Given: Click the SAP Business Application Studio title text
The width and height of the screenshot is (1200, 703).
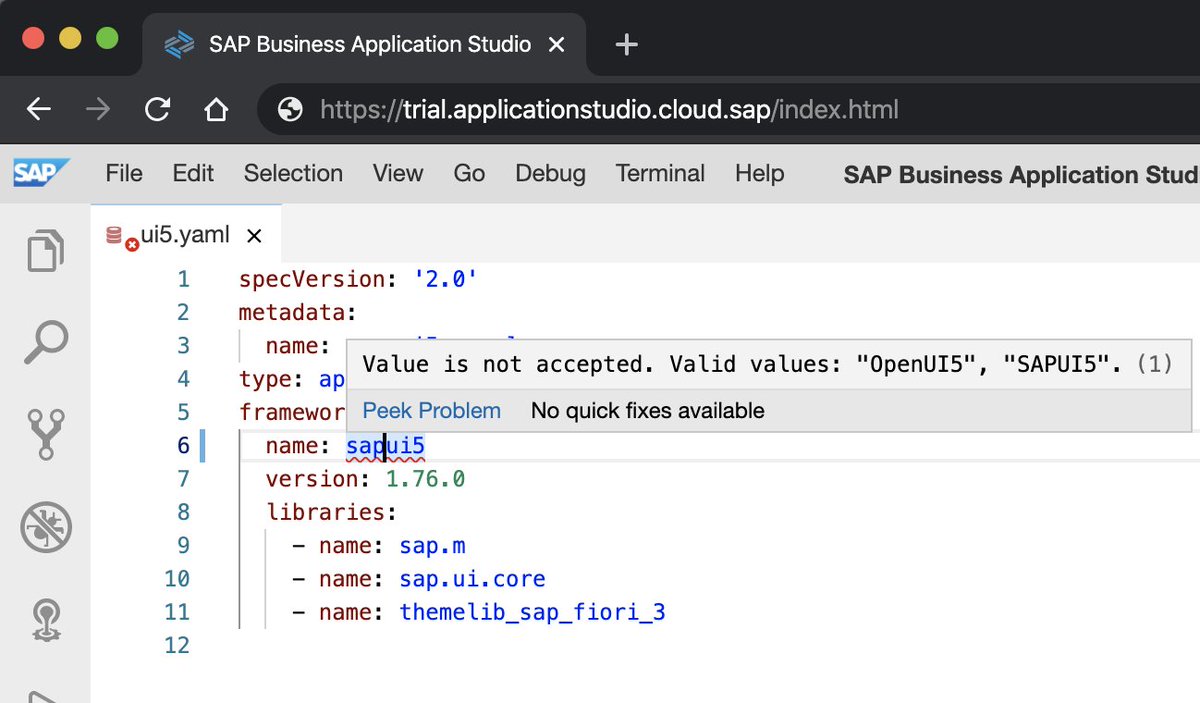Looking at the screenshot, I should point(1021,174).
